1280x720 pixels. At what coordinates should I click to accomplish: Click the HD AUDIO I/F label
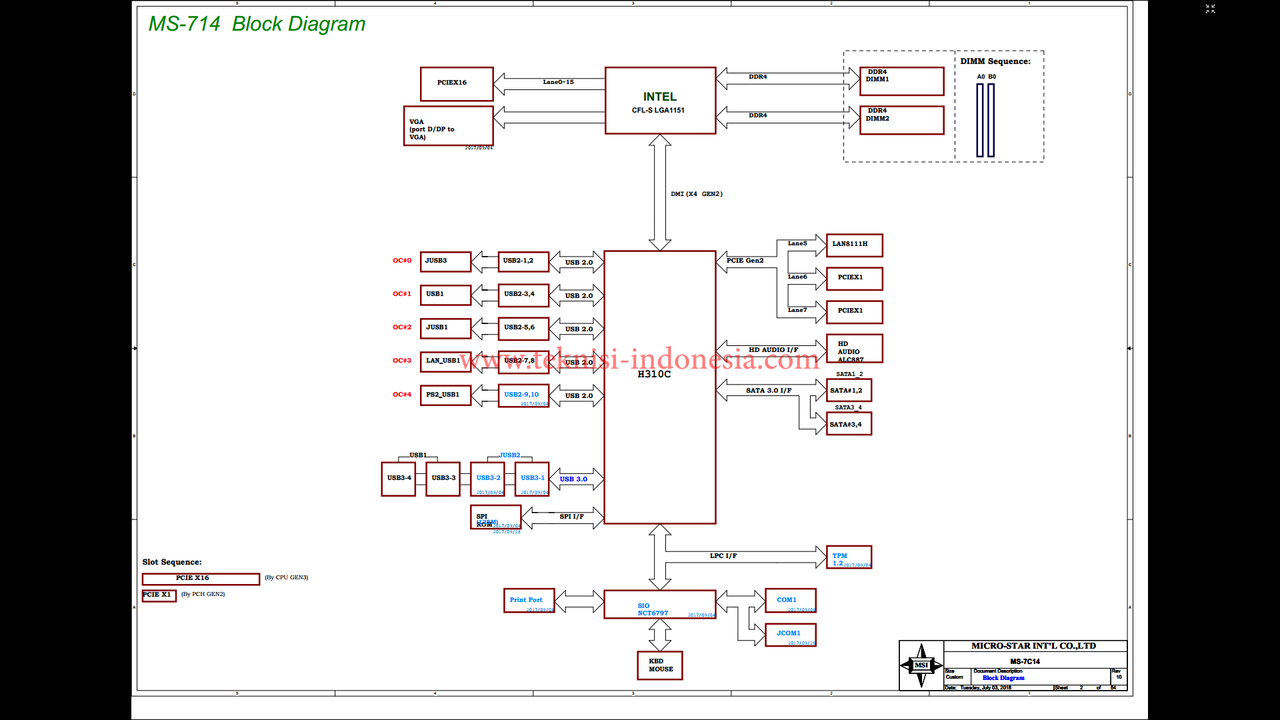[773, 350]
